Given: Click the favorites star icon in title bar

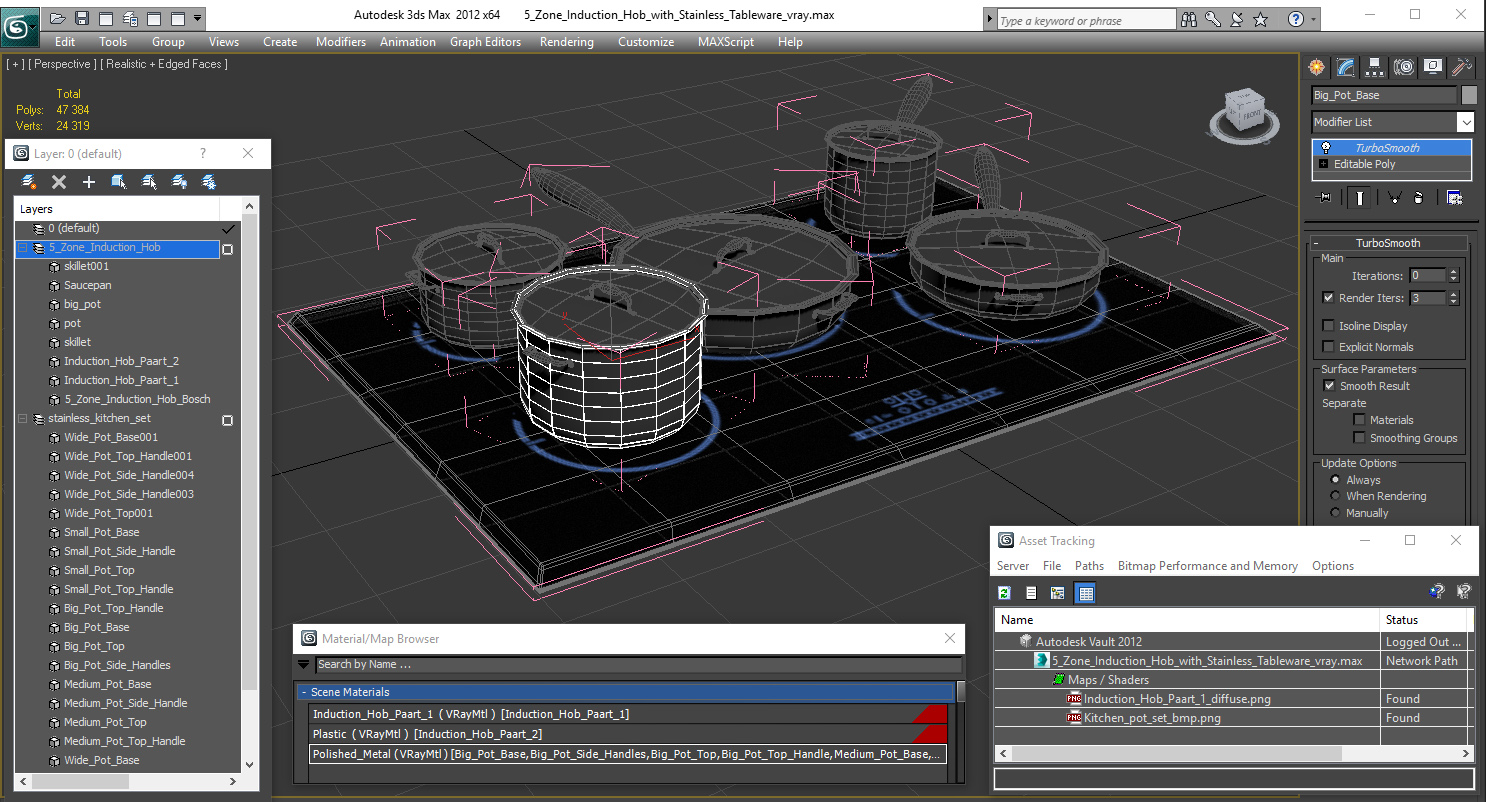Looking at the screenshot, I should (x=1261, y=19).
